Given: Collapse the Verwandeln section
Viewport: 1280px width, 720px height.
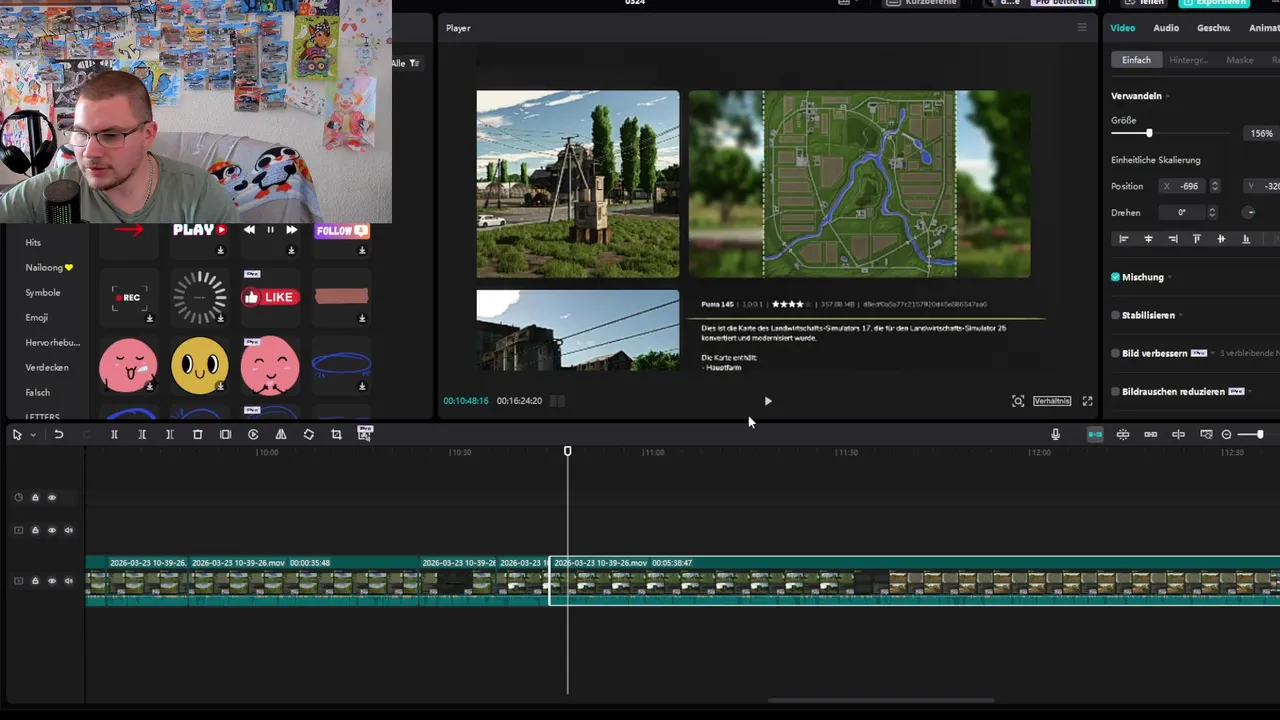Looking at the screenshot, I should click(1167, 96).
